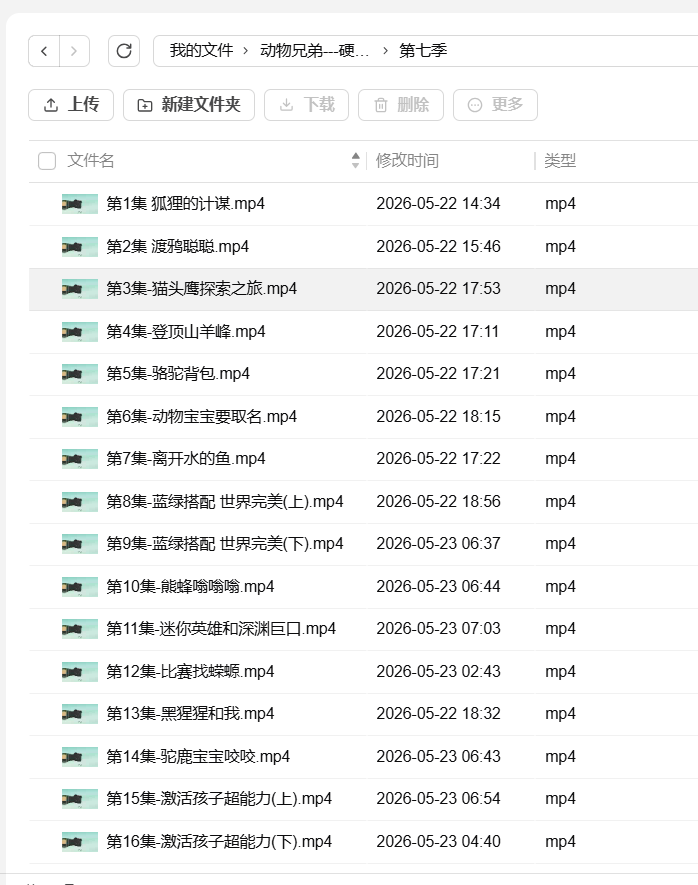Select file name 第3集-猫头鹰探索之旅.mp4
This screenshot has height=885, width=698.
click(201, 289)
